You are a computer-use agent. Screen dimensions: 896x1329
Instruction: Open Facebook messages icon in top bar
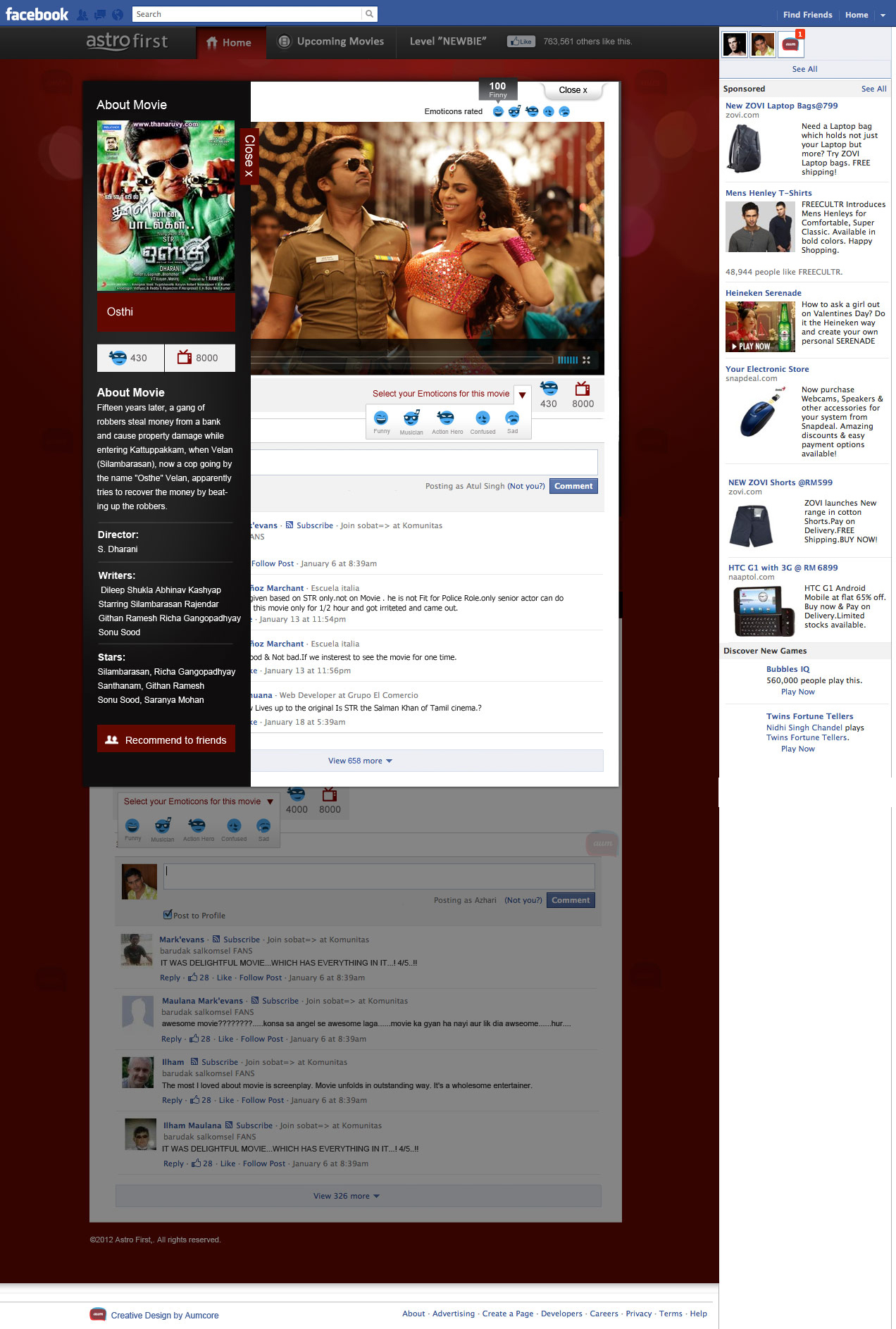[x=100, y=14]
